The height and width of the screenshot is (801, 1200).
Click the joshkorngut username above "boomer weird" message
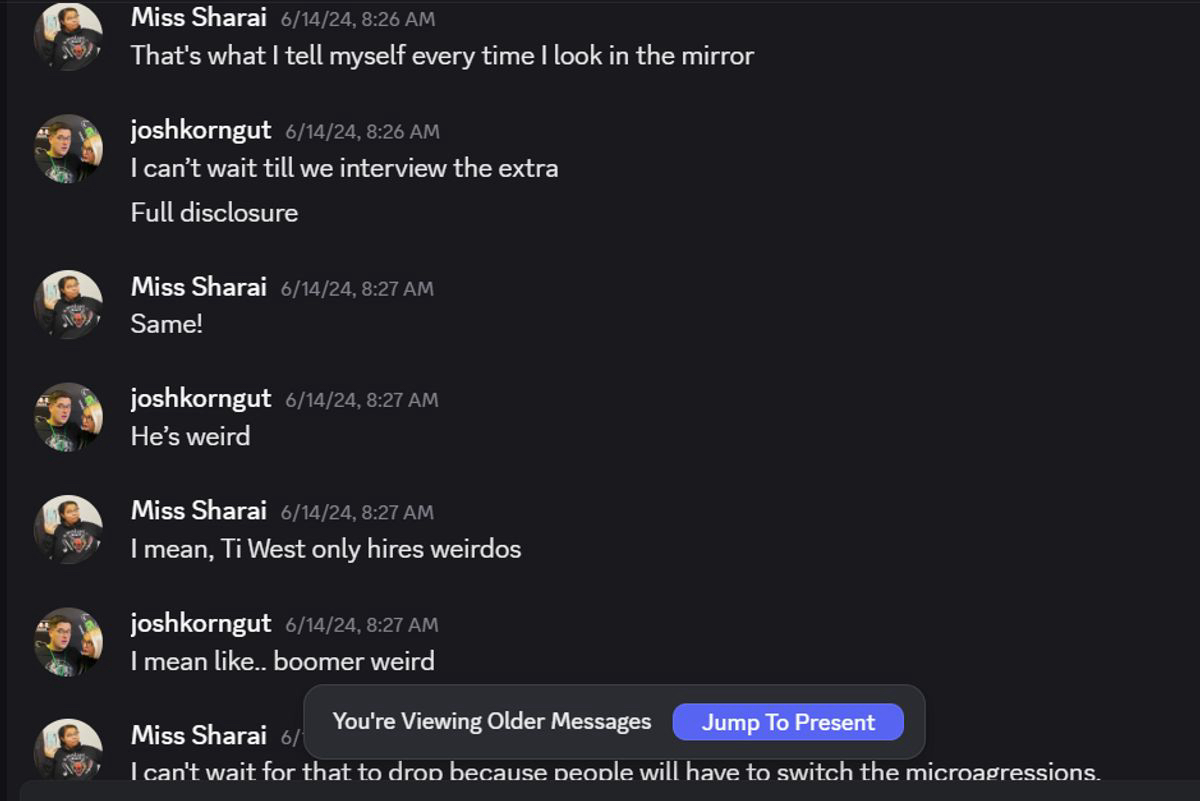coord(200,623)
